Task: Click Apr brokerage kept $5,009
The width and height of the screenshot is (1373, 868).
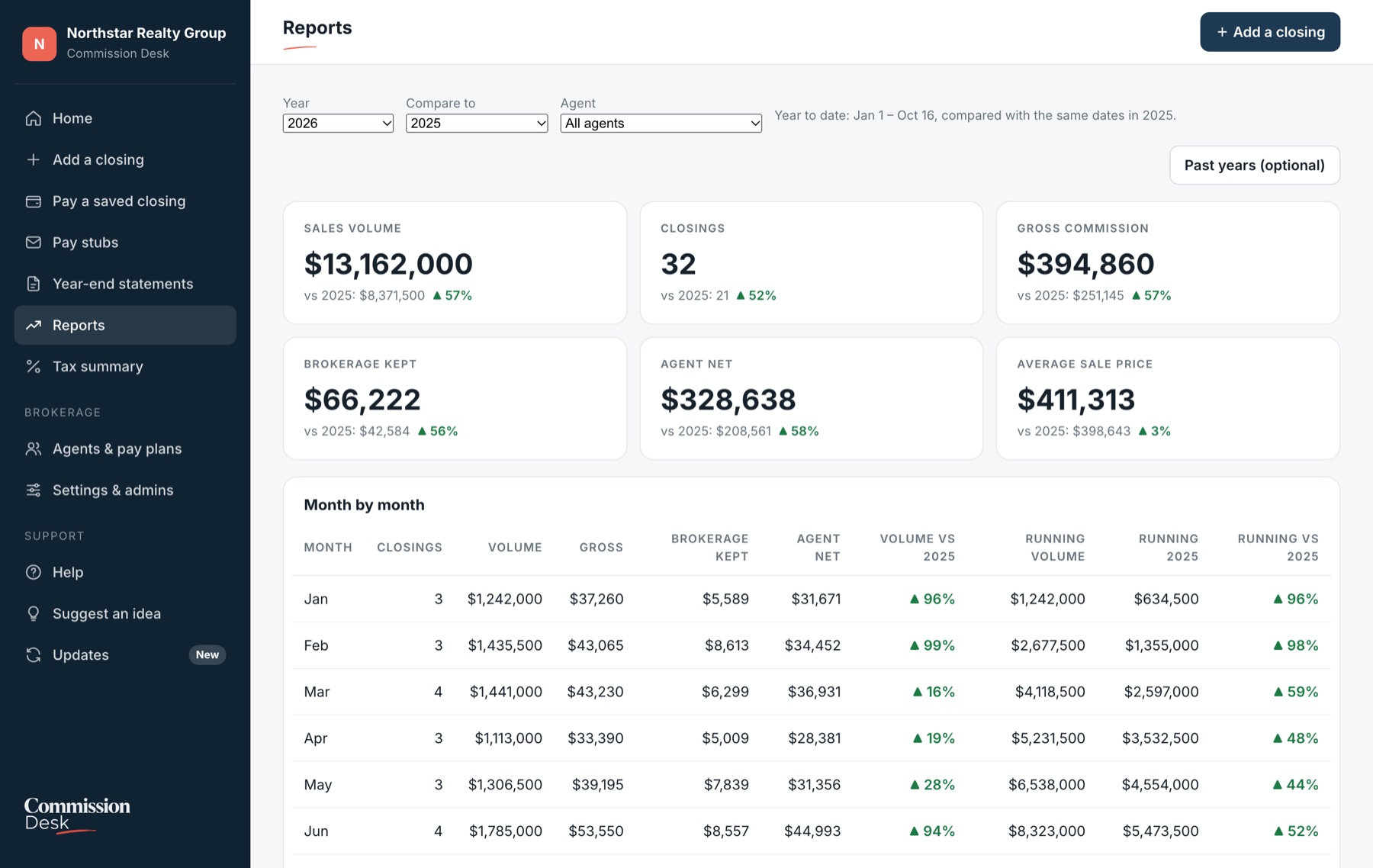Action: [725, 738]
